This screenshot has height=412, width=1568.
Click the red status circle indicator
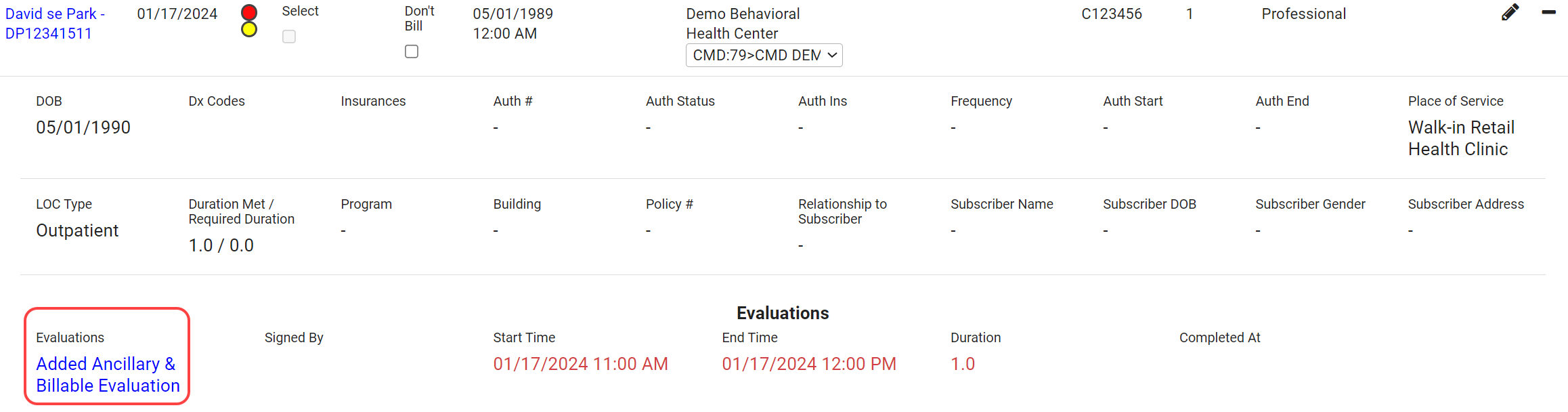[x=249, y=12]
